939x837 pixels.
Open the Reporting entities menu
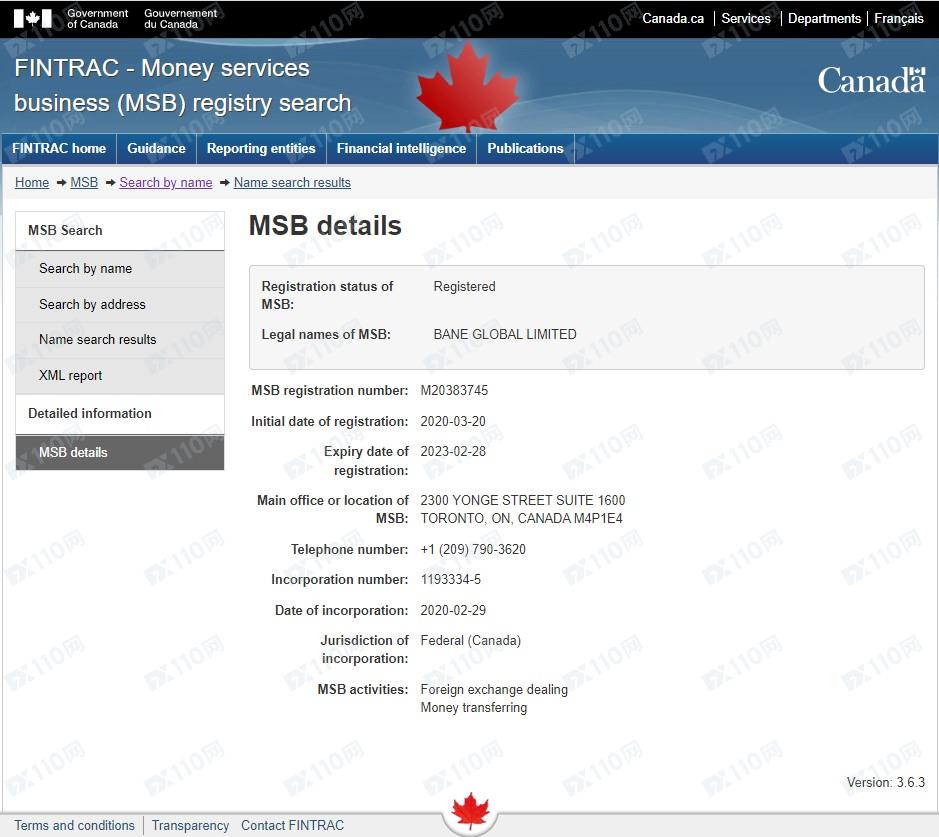261,149
